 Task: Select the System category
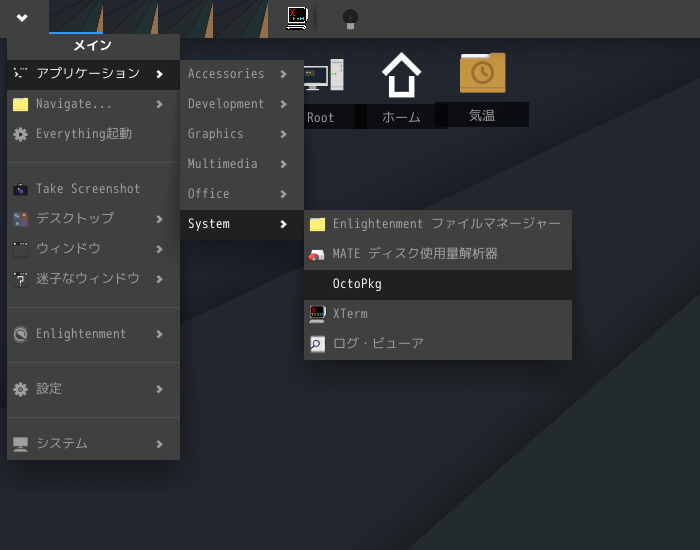click(242, 224)
